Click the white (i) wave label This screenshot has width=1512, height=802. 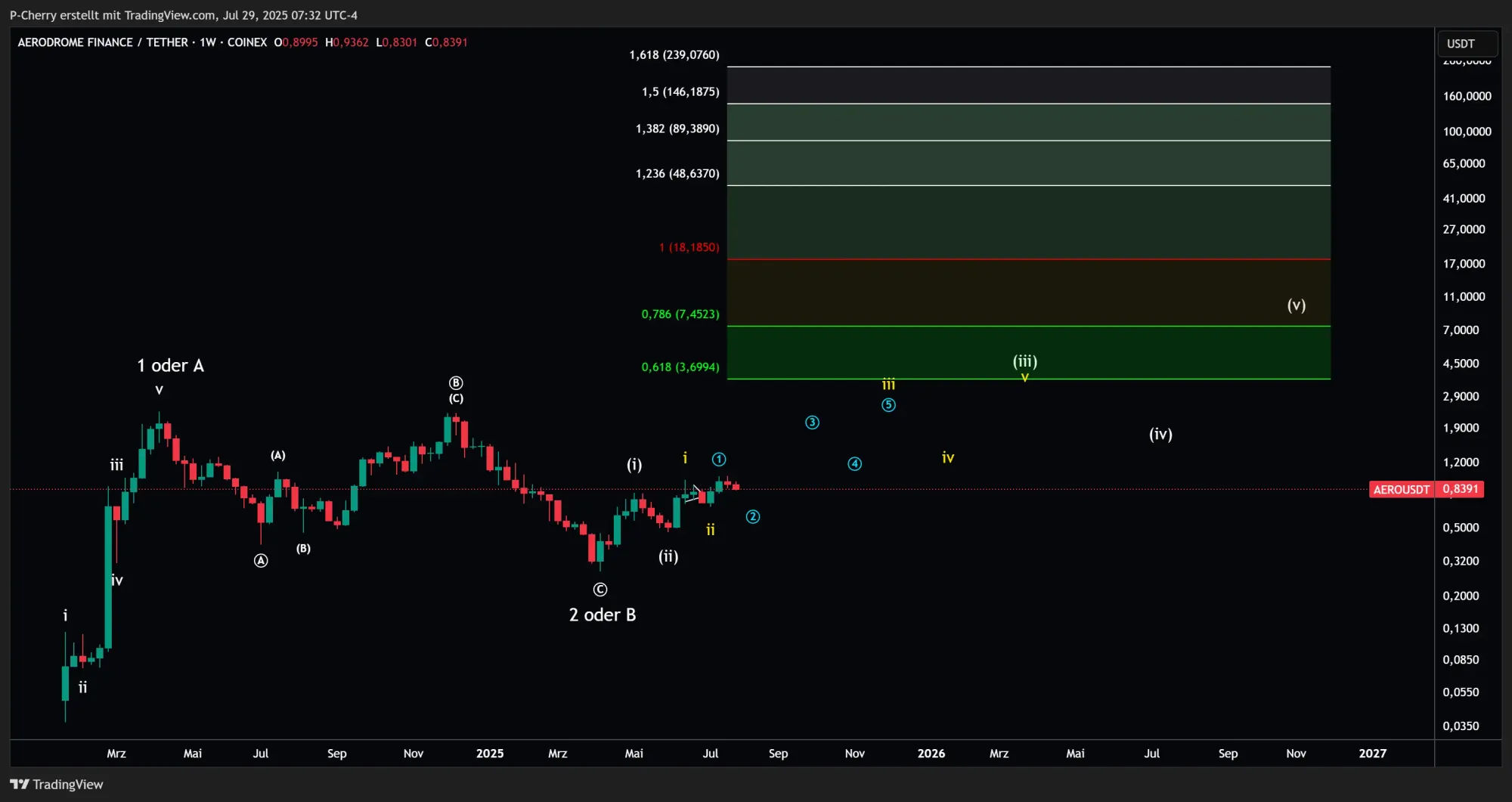634,465
